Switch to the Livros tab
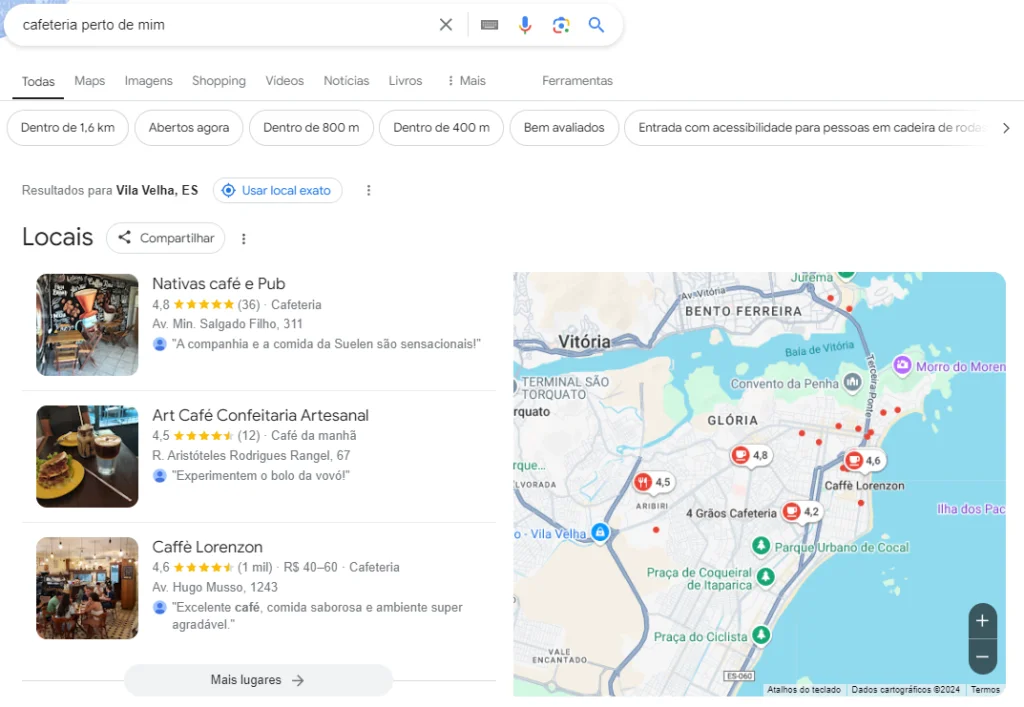The width and height of the screenshot is (1024, 707). tap(406, 81)
